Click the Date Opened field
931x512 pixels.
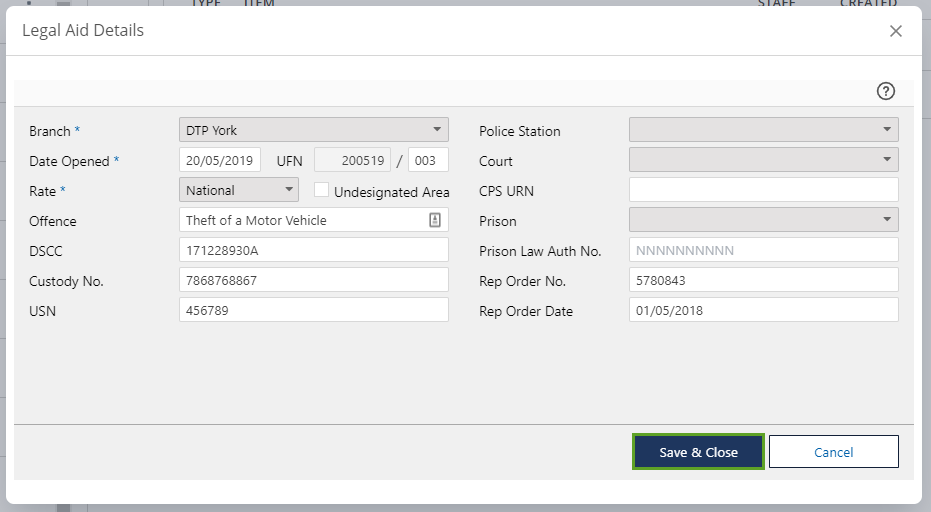(x=220, y=160)
